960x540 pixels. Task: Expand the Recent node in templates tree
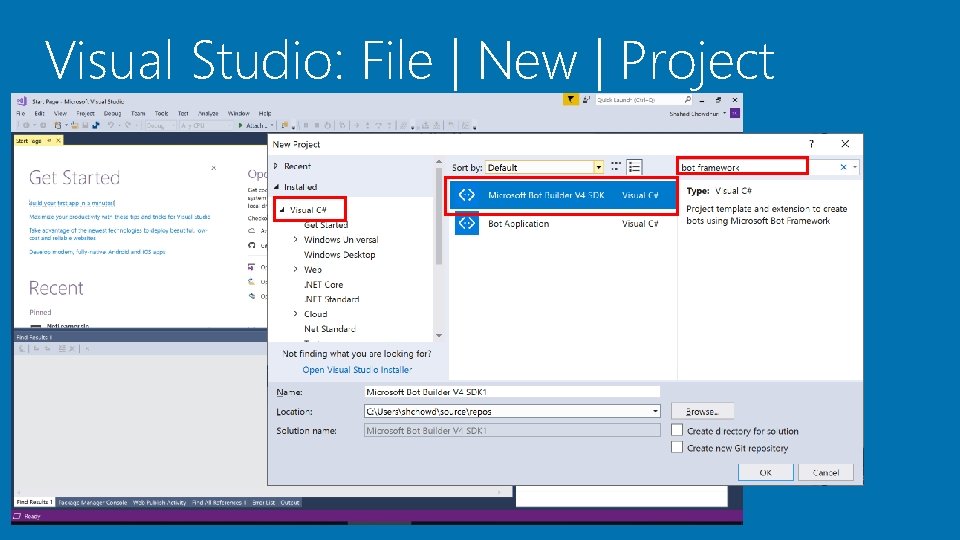pyautogui.click(x=276, y=166)
